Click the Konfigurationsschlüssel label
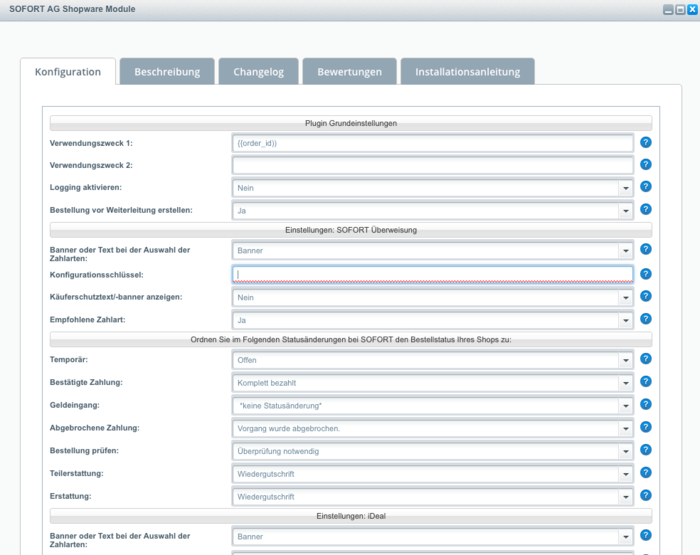Image resolution: width=700 pixels, height=555 pixels. [x=96, y=275]
